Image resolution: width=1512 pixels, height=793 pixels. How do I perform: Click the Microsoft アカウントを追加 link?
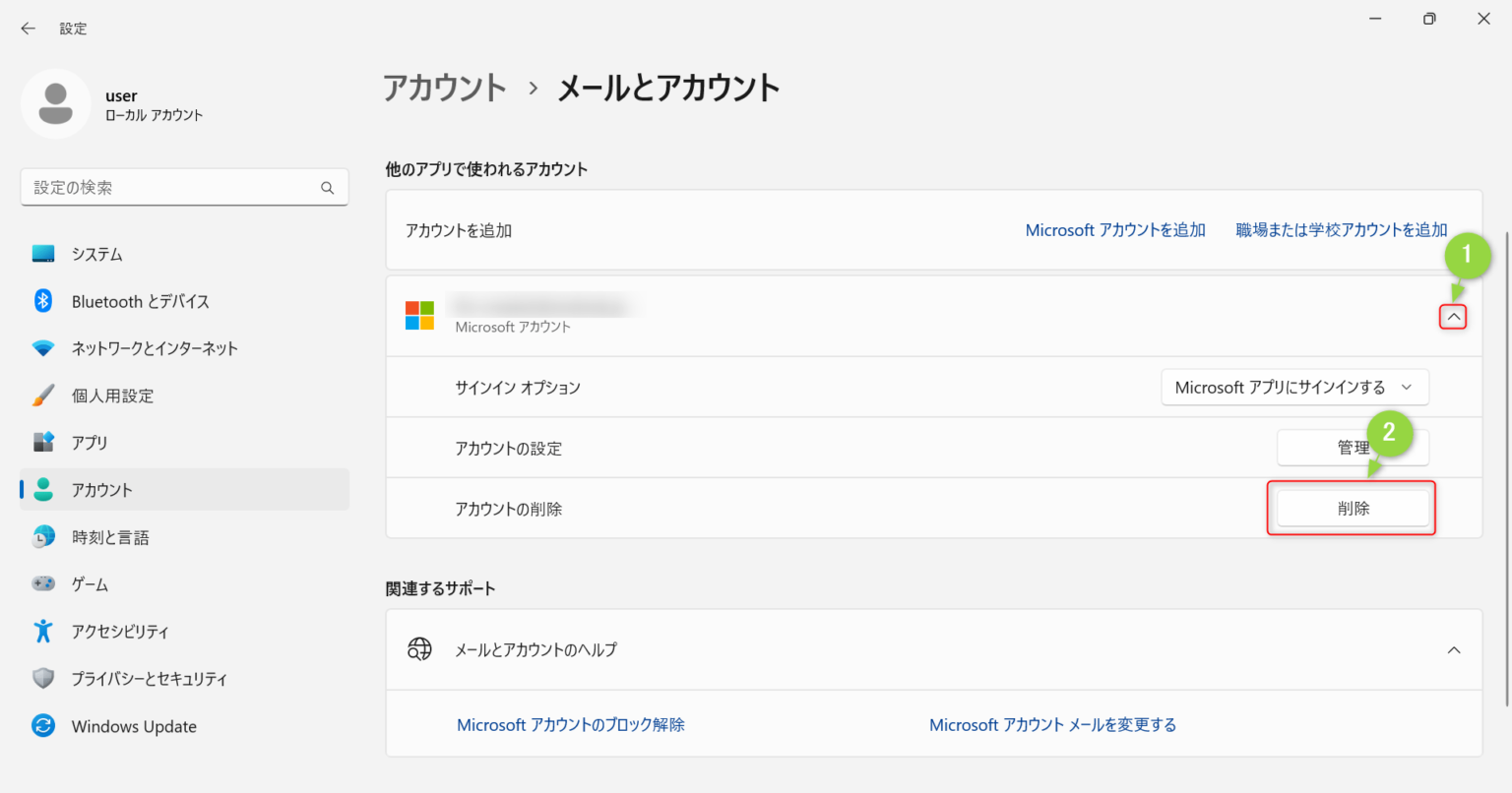tap(1115, 230)
